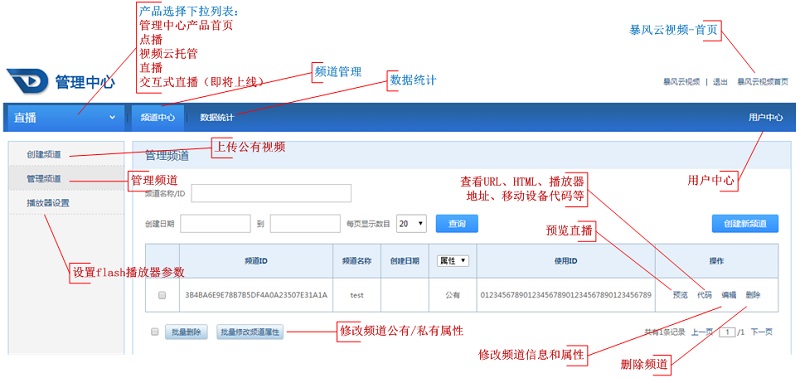This screenshot has height=378, width=800.
Task: Open the 每页显示数目 dropdown showing 20
Action: click(x=411, y=223)
